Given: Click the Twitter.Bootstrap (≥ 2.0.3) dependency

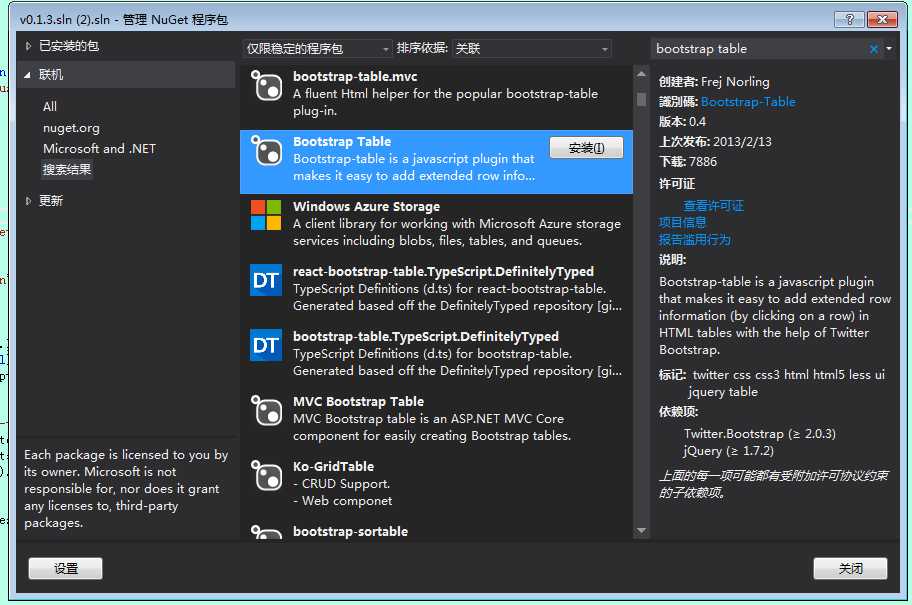Looking at the screenshot, I should (760, 434).
